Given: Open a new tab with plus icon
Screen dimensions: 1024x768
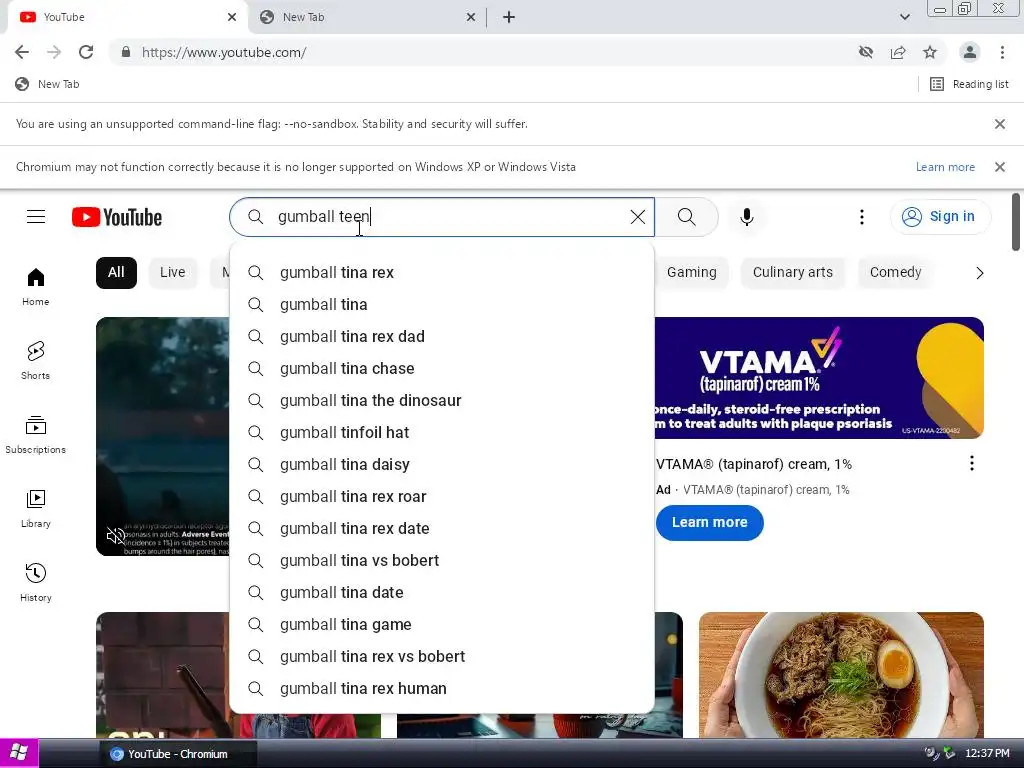Looking at the screenshot, I should point(509,17).
